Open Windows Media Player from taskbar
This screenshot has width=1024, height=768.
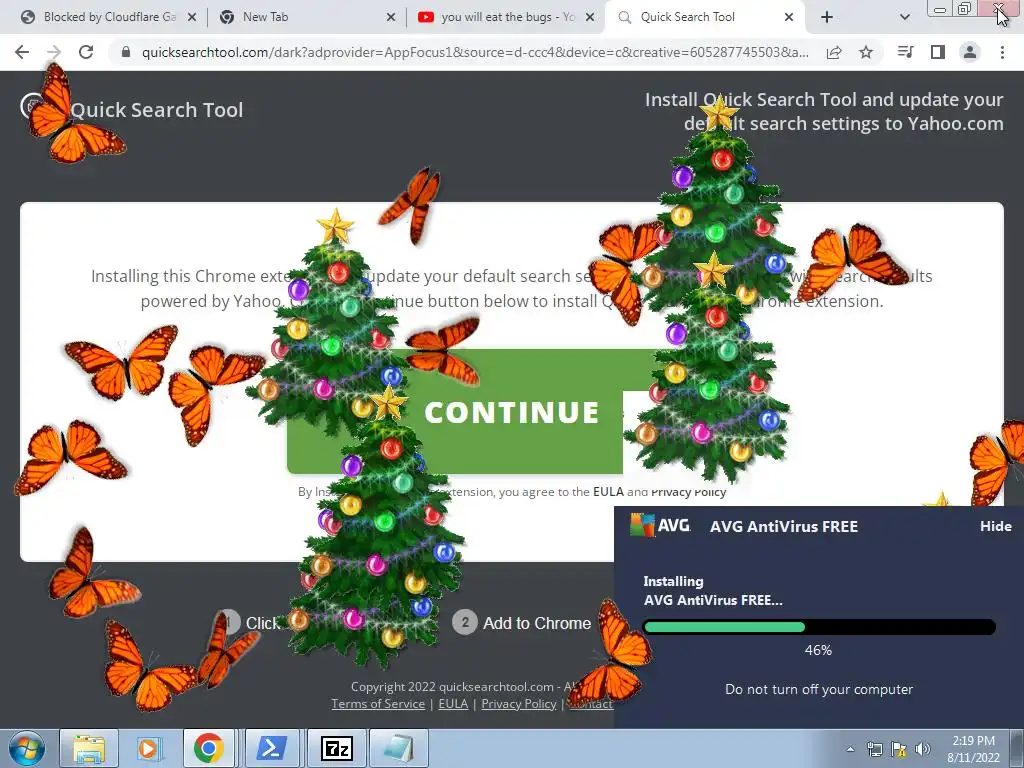(150, 748)
